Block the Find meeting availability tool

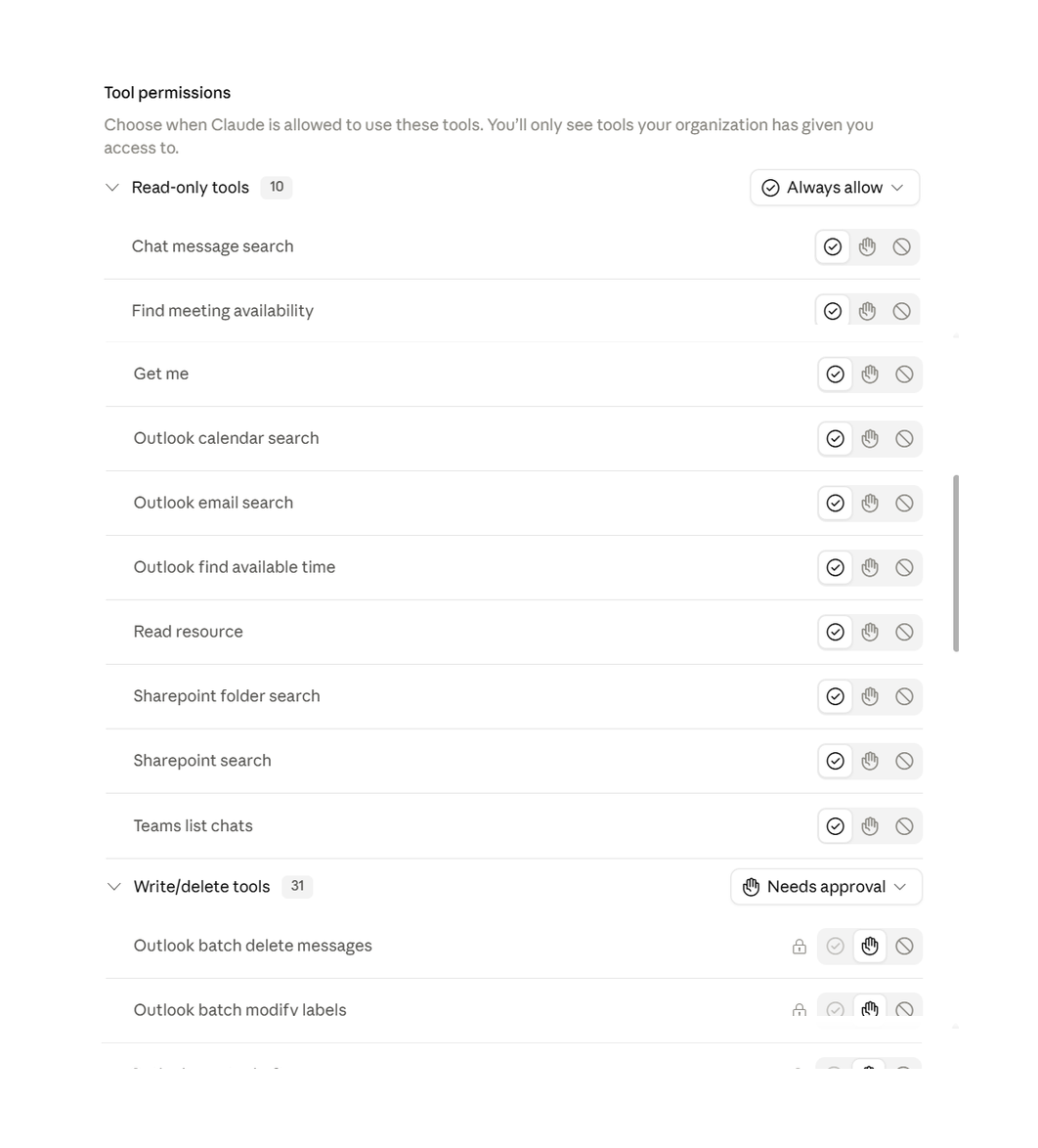(901, 311)
